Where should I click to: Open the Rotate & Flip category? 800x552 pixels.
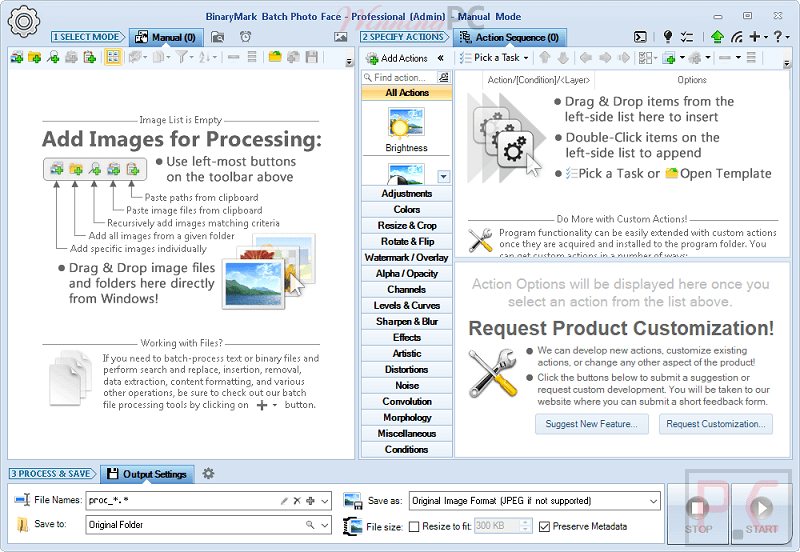pyautogui.click(x=407, y=241)
